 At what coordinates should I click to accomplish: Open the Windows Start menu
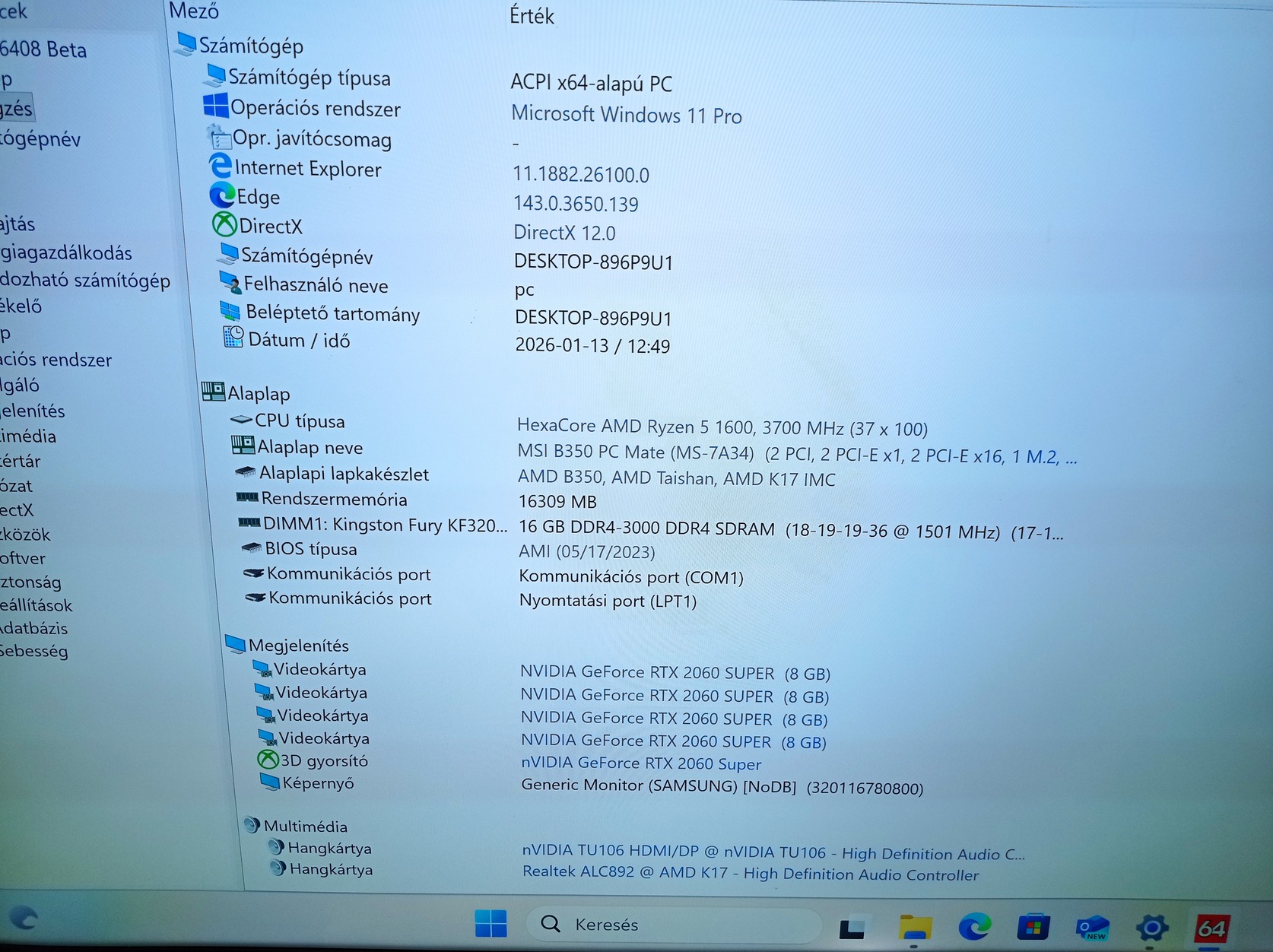490,924
